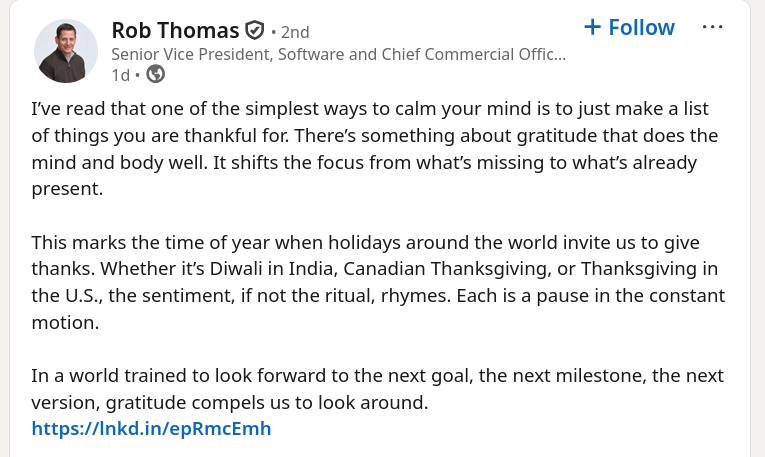Viewport: 765px width, 457px height.
Task: Click the "1d" post timestamp
Action: coord(120,74)
